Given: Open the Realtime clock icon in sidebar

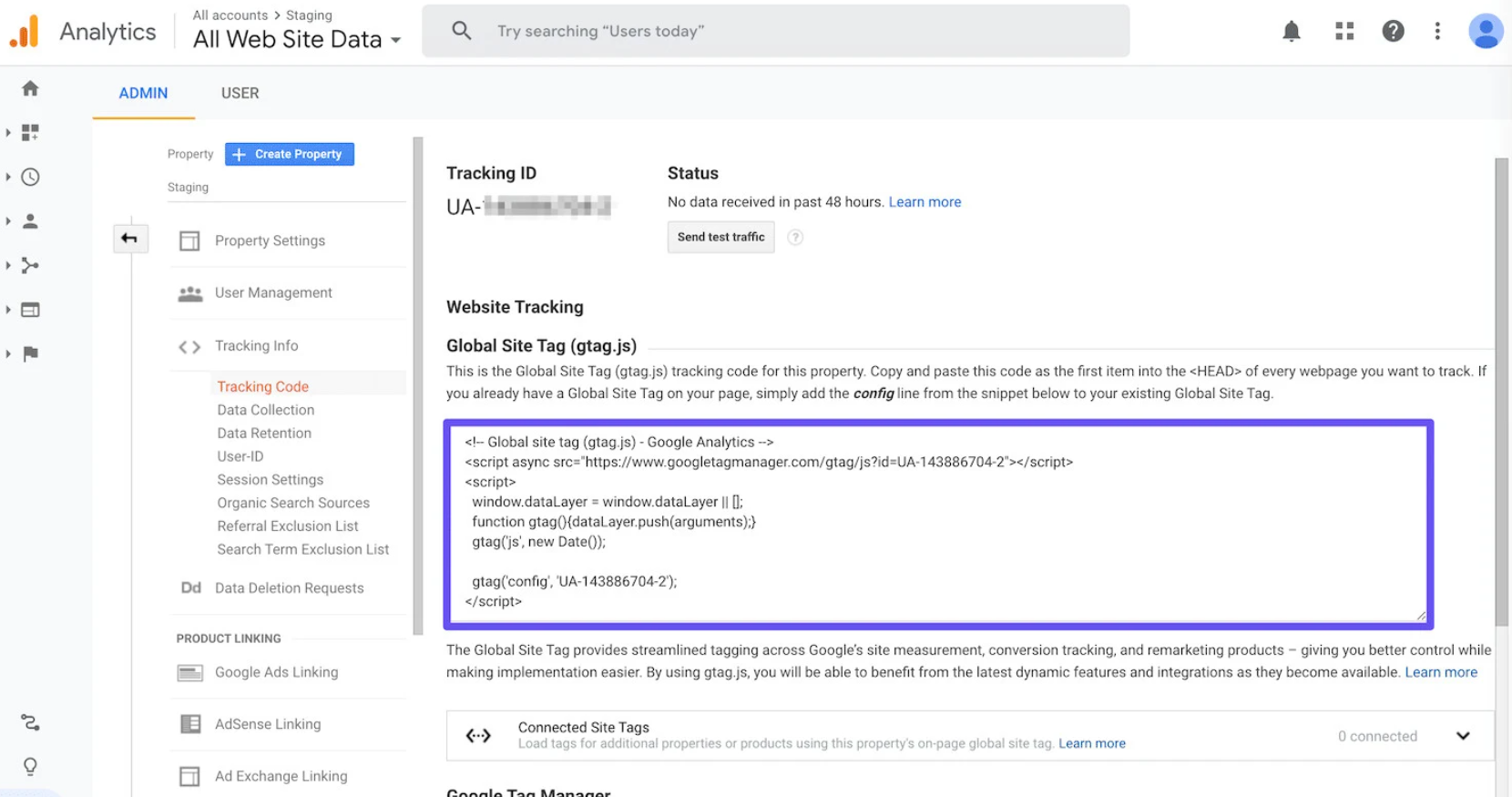Looking at the screenshot, I should [x=30, y=177].
